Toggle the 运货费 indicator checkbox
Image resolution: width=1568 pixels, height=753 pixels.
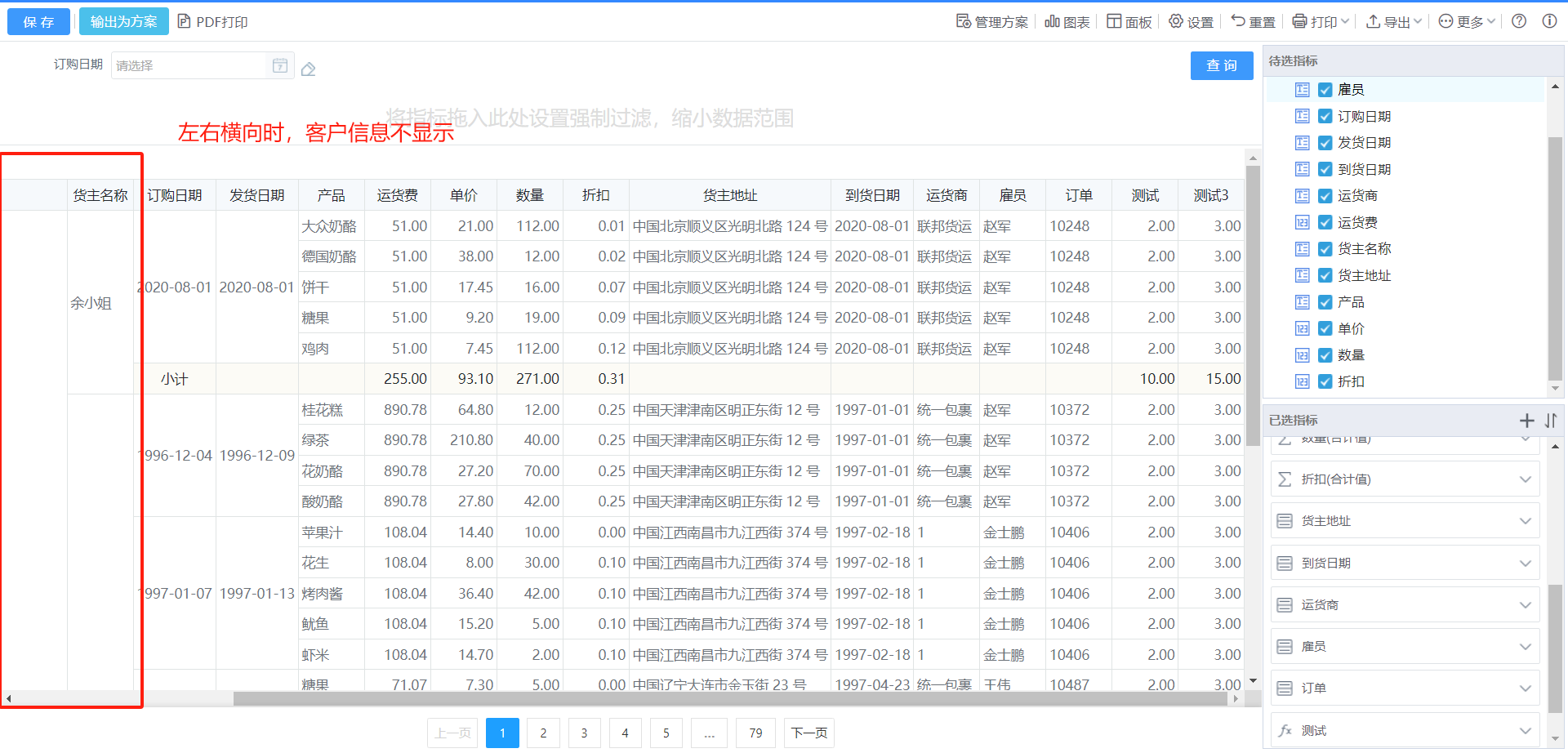click(x=1325, y=223)
